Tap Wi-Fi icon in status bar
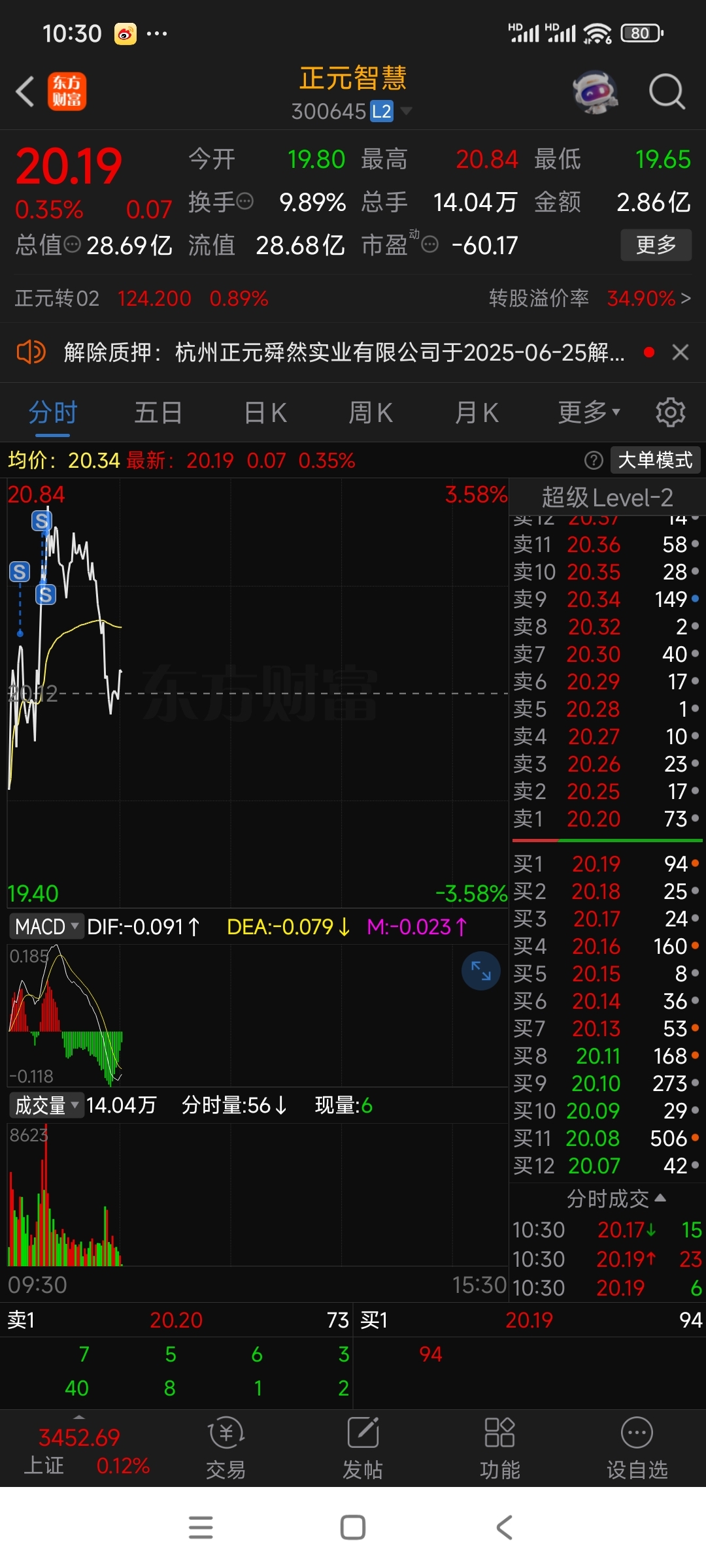Image resolution: width=706 pixels, height=1568 pixels. 597,33
